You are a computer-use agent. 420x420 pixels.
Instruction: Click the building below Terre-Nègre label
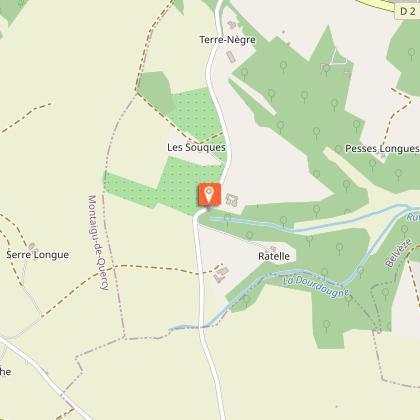pyautogui.click(x=231, y=57)
